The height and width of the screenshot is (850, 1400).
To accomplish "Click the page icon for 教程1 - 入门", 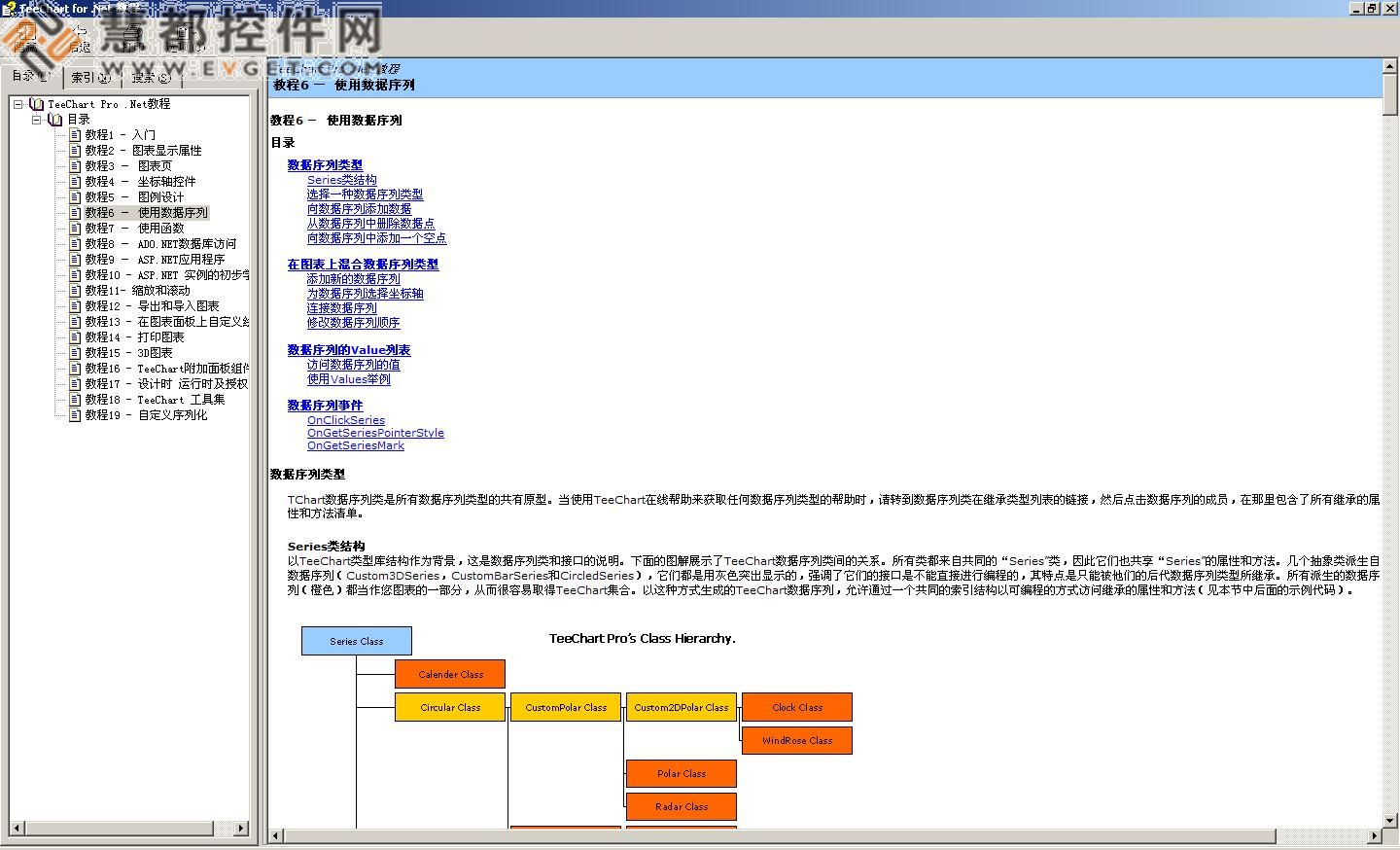I will coord(75,135).
